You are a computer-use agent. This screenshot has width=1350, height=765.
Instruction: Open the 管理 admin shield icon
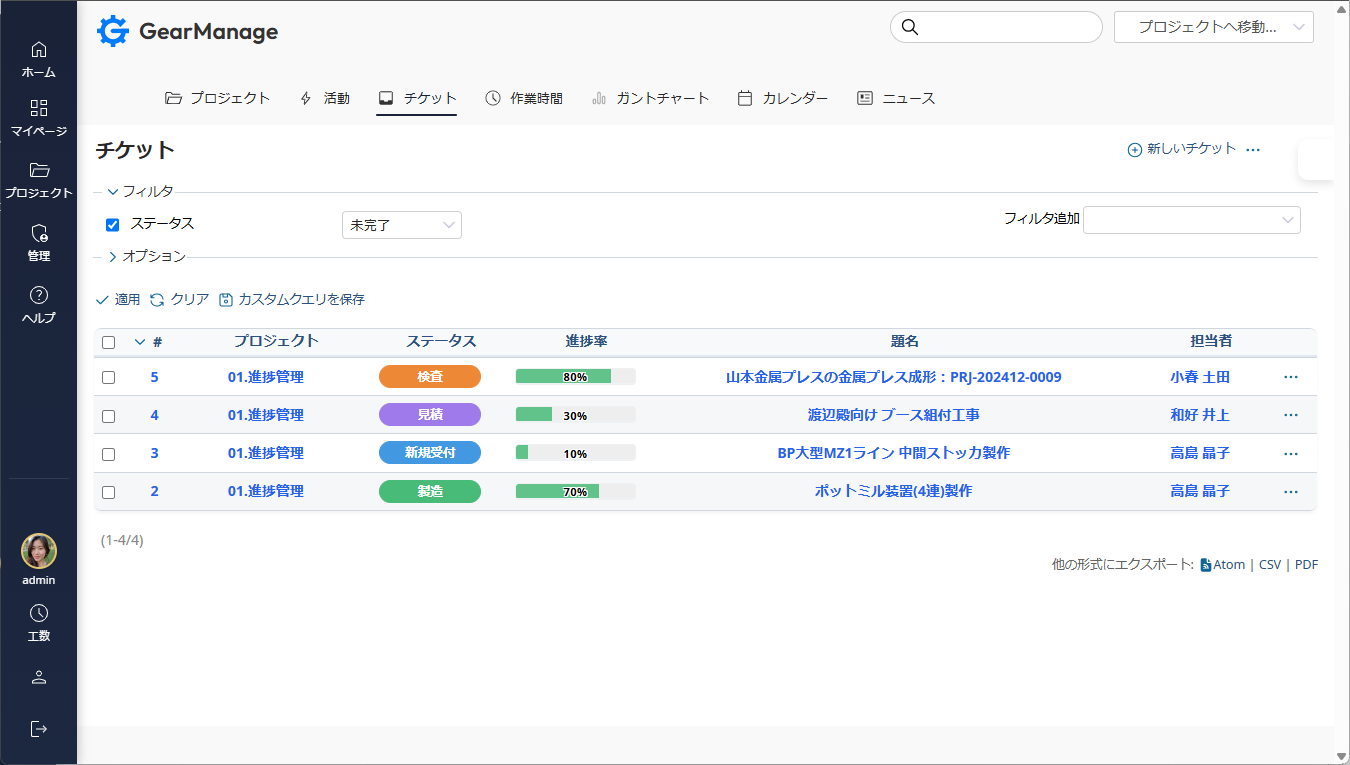[39, 233]
